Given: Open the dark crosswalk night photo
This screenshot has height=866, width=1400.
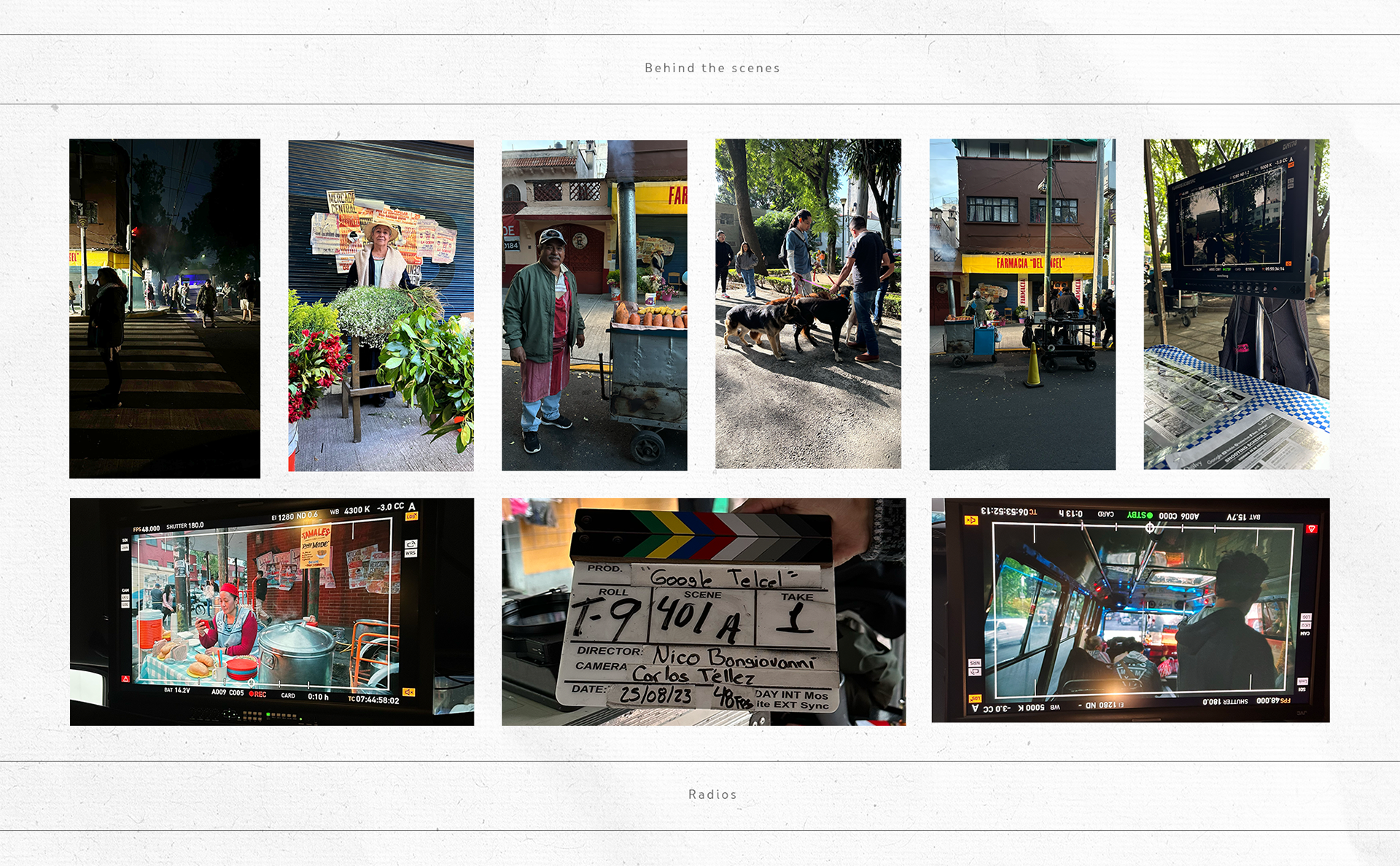Looking at the screenshot, I should pos(164,308).
